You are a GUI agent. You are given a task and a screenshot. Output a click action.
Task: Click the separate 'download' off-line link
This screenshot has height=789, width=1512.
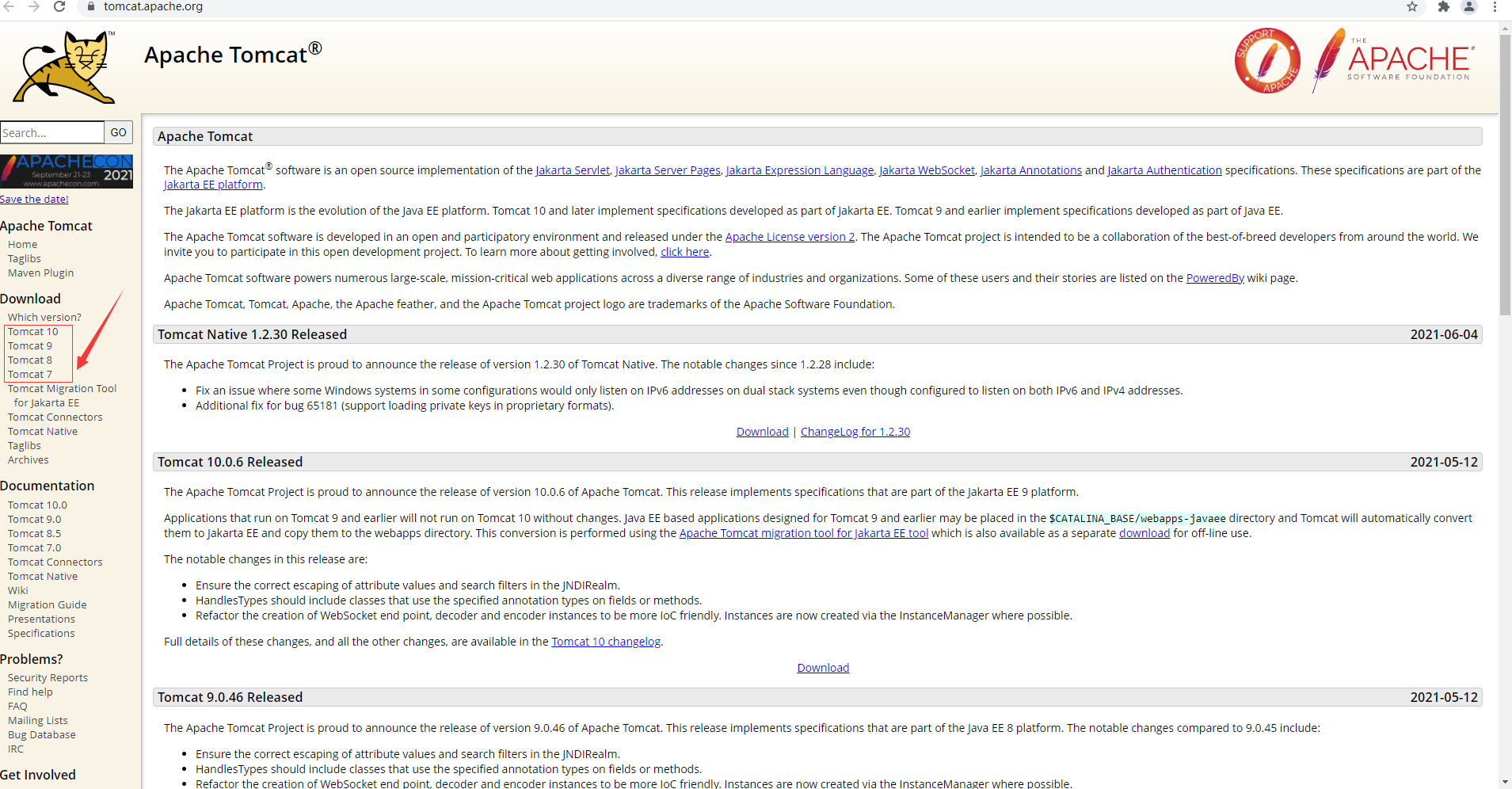point(1144,533)
